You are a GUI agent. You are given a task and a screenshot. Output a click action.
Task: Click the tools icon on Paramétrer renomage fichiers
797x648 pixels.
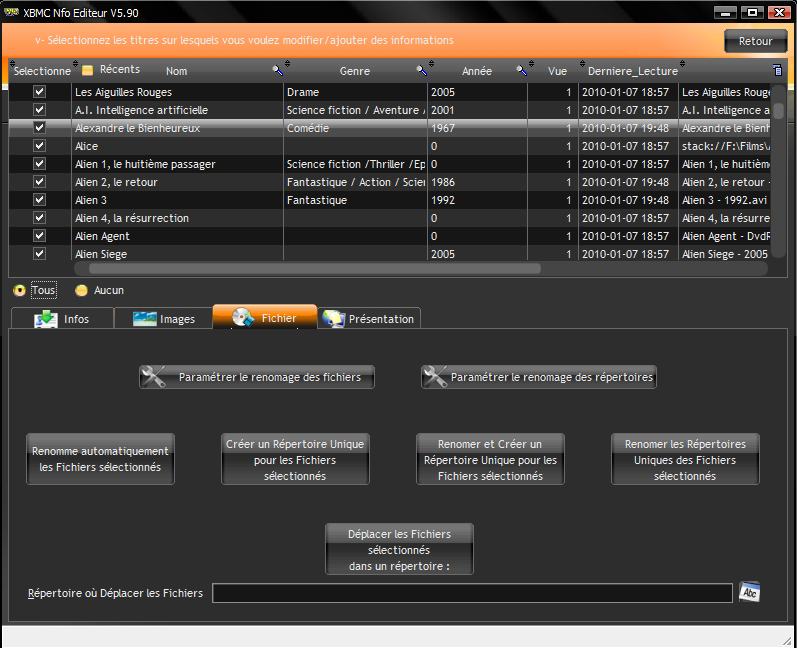[153, 377]
